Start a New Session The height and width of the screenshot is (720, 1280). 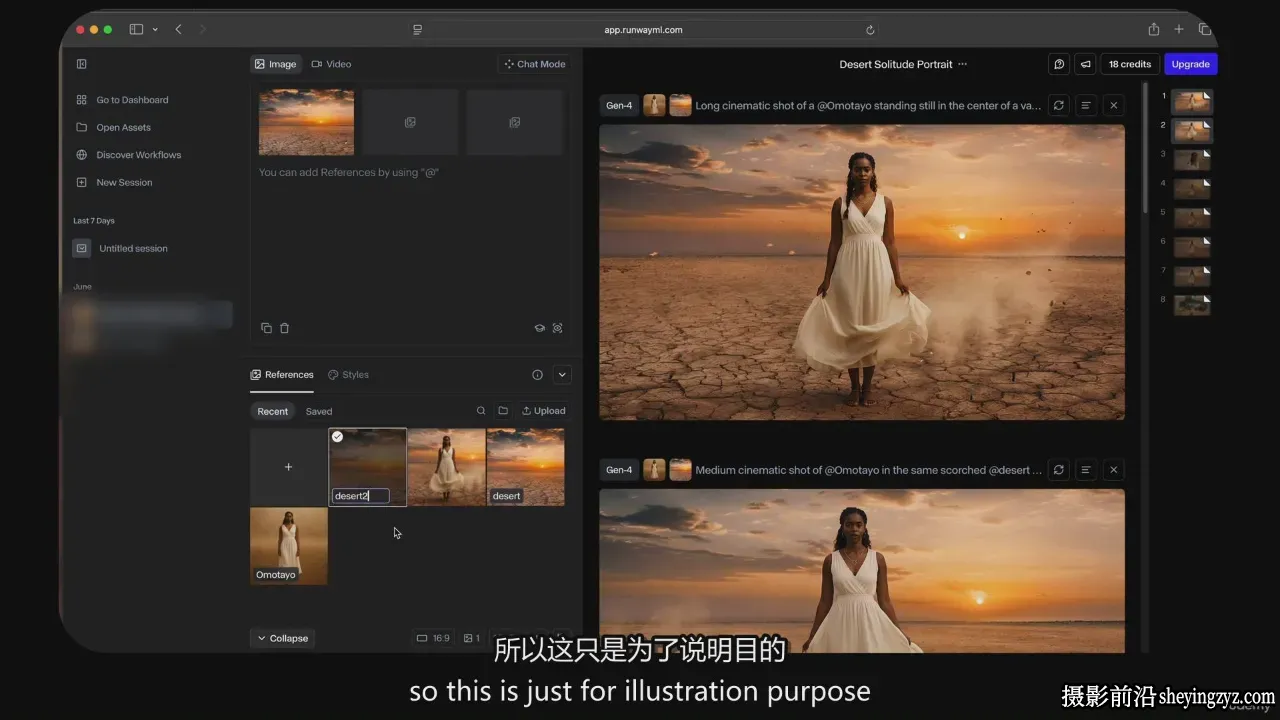pos(114,182)
